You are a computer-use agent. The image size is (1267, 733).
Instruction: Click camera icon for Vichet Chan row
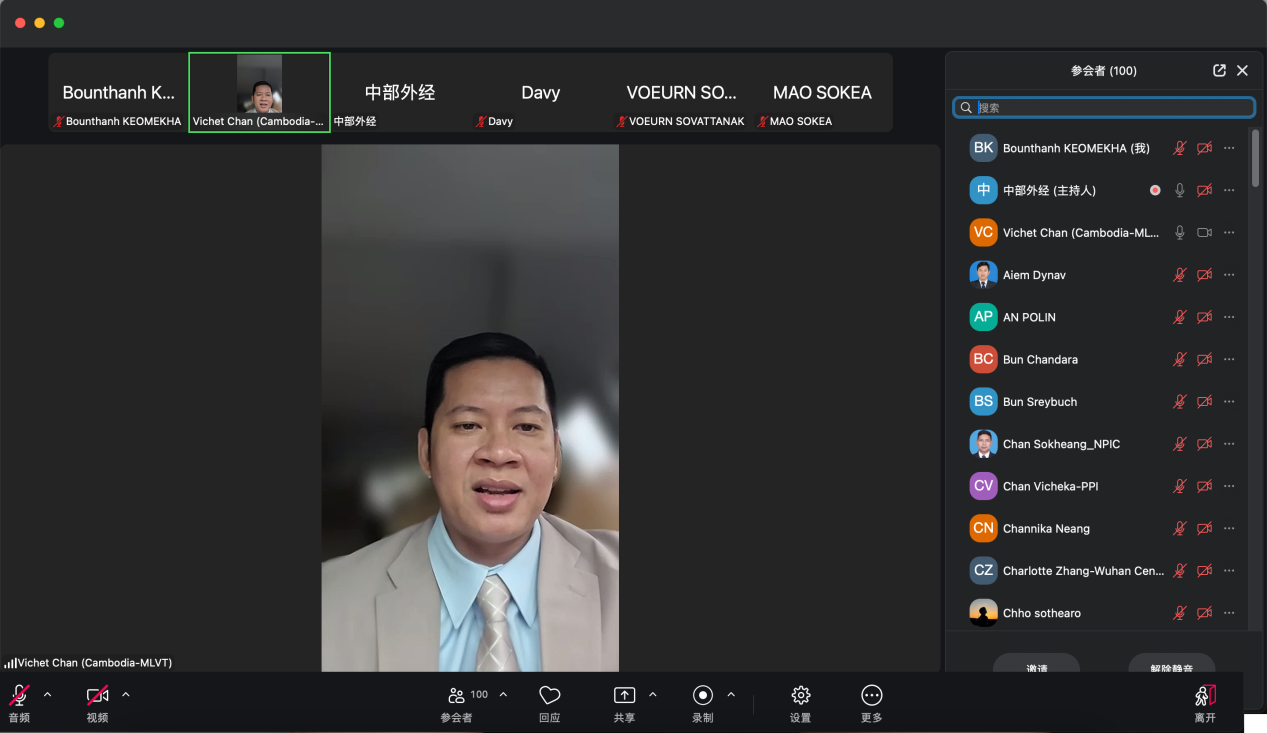[1205, 232]
